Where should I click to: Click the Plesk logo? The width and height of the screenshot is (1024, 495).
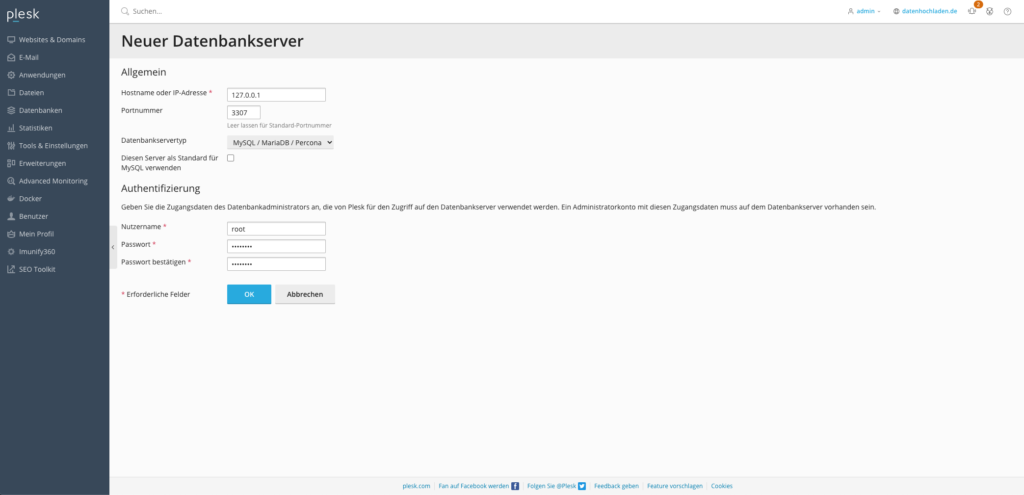pyautogui.click(x=22, y=14)
